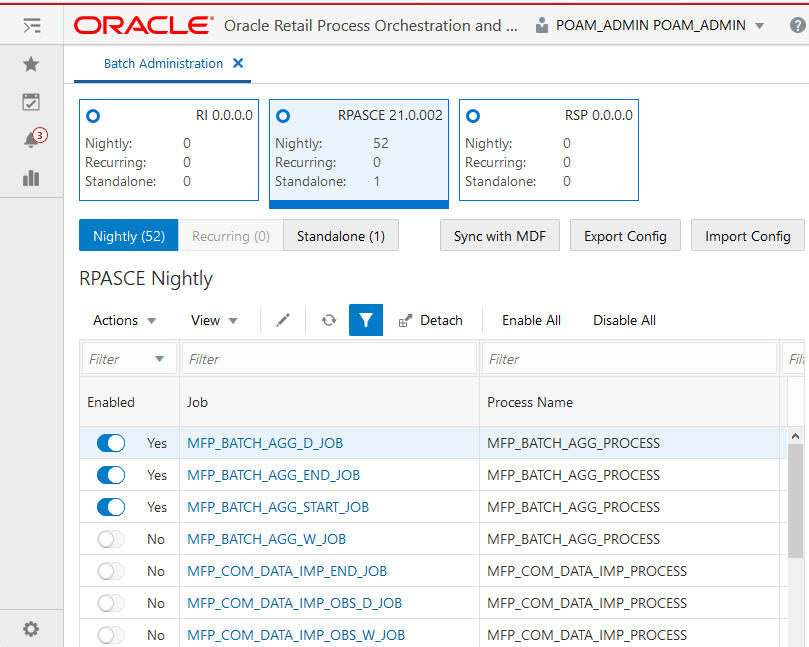809x647 pixels.
Task: Open notifications bell with 3 alerts
Action: click(34, 138)
